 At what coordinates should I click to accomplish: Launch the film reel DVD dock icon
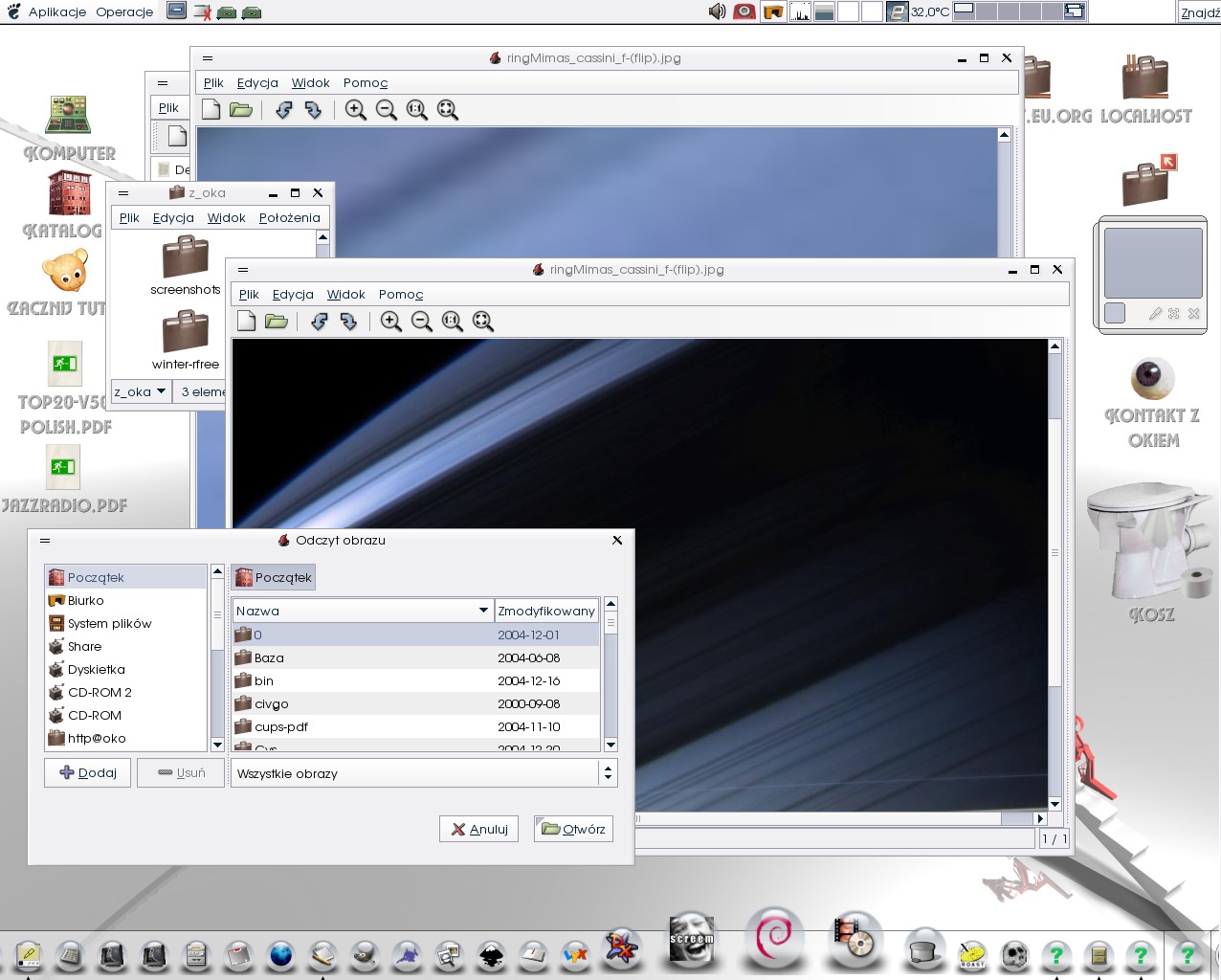[x=854, y=940]
